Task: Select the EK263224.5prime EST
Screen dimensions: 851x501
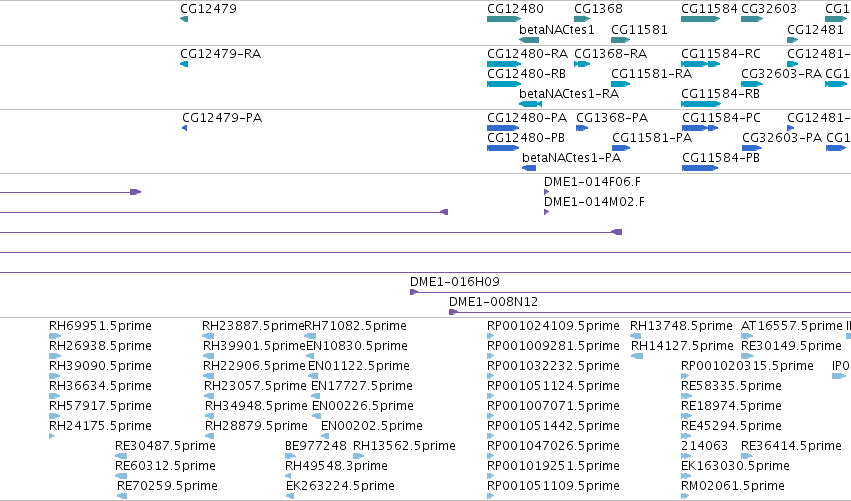Action: click(x=290, y=496)
